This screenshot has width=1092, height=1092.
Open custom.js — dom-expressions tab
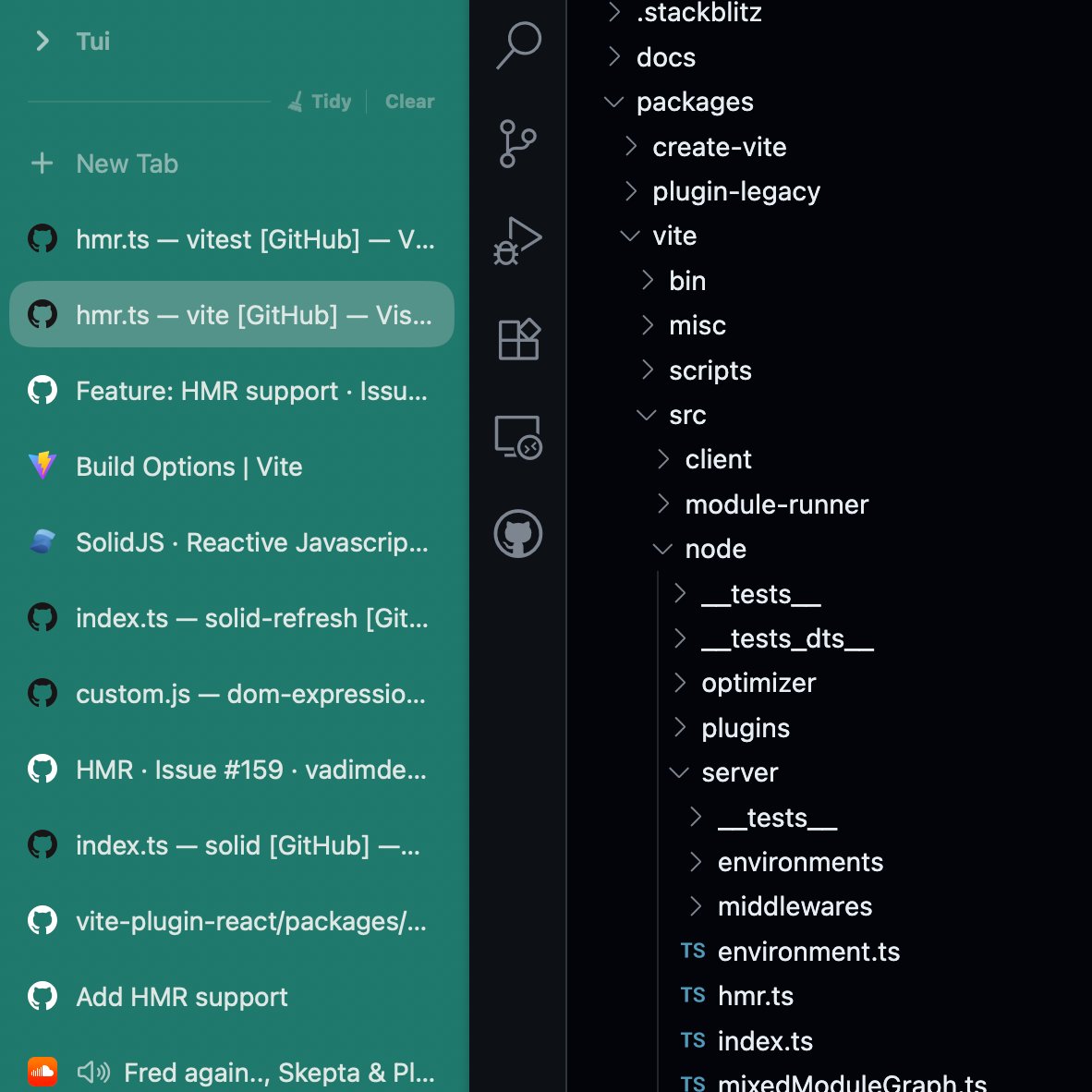232,694
